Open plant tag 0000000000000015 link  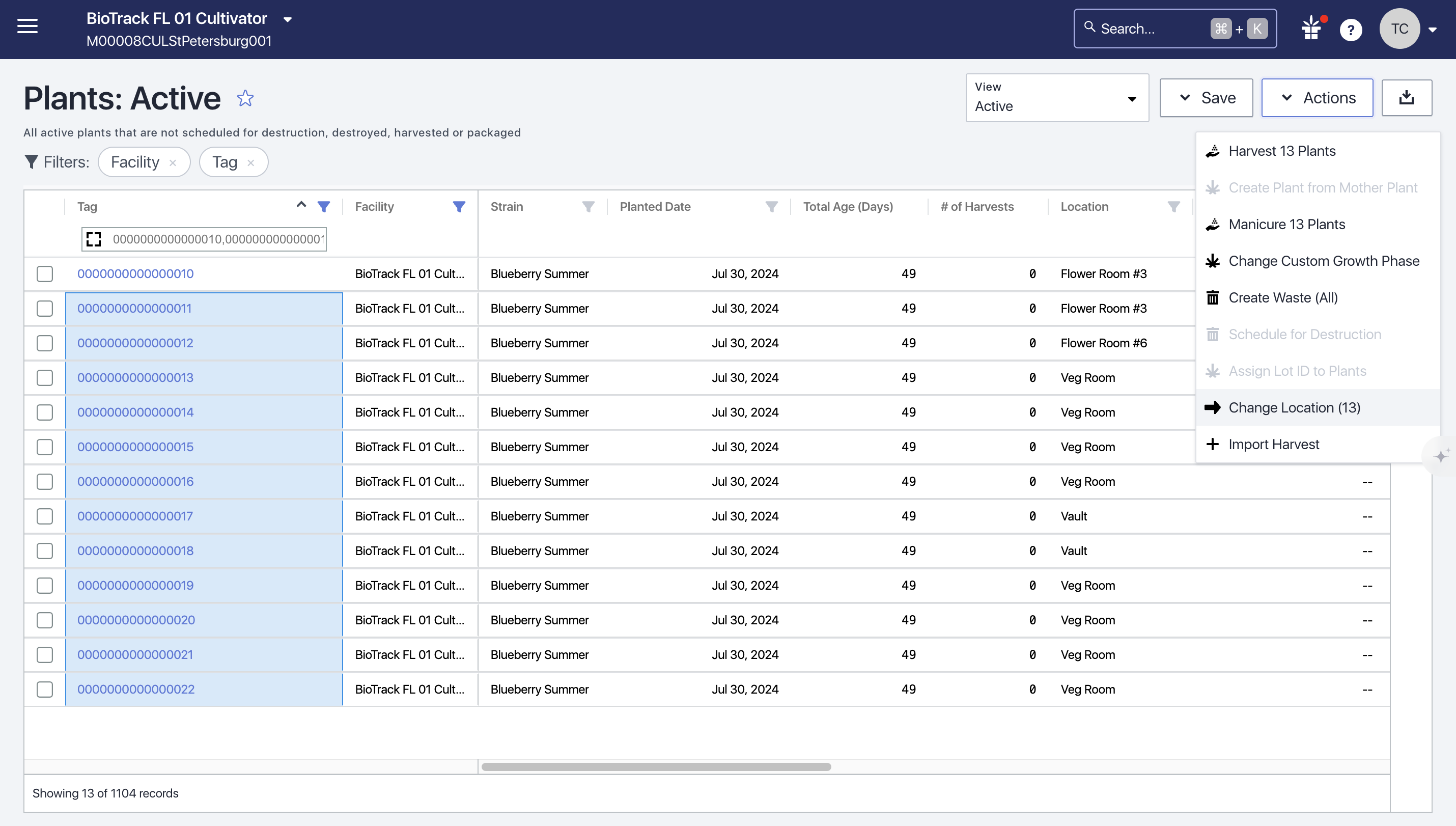tap(135, 447)
